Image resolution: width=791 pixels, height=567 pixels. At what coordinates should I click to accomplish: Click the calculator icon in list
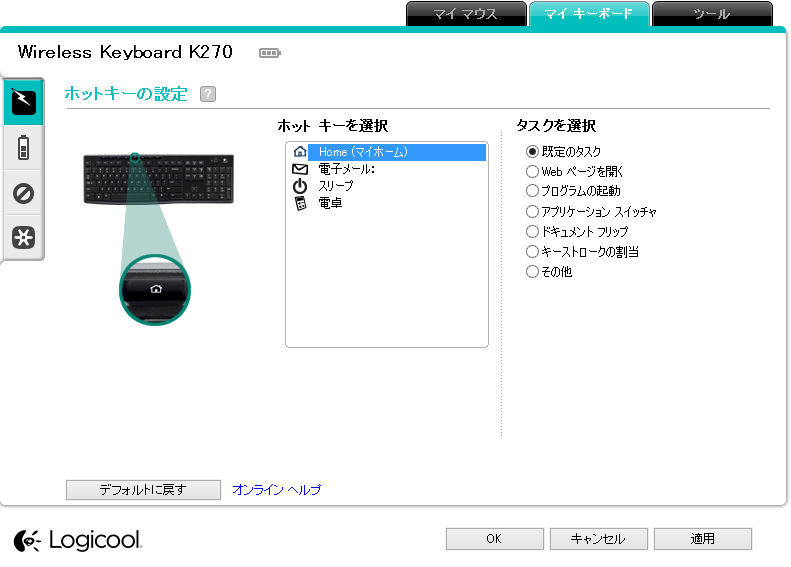point(300,203)
